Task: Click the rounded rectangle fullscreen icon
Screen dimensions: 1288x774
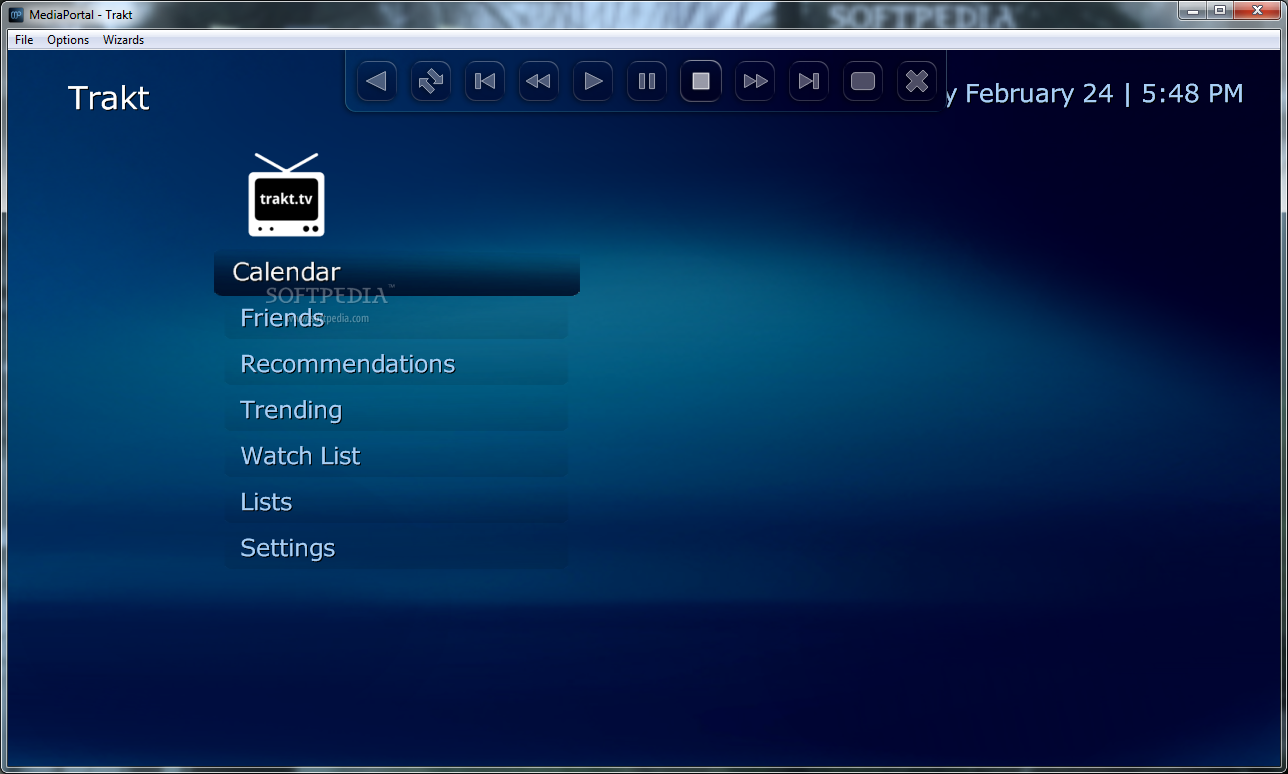Action: (x=863, y=81)
